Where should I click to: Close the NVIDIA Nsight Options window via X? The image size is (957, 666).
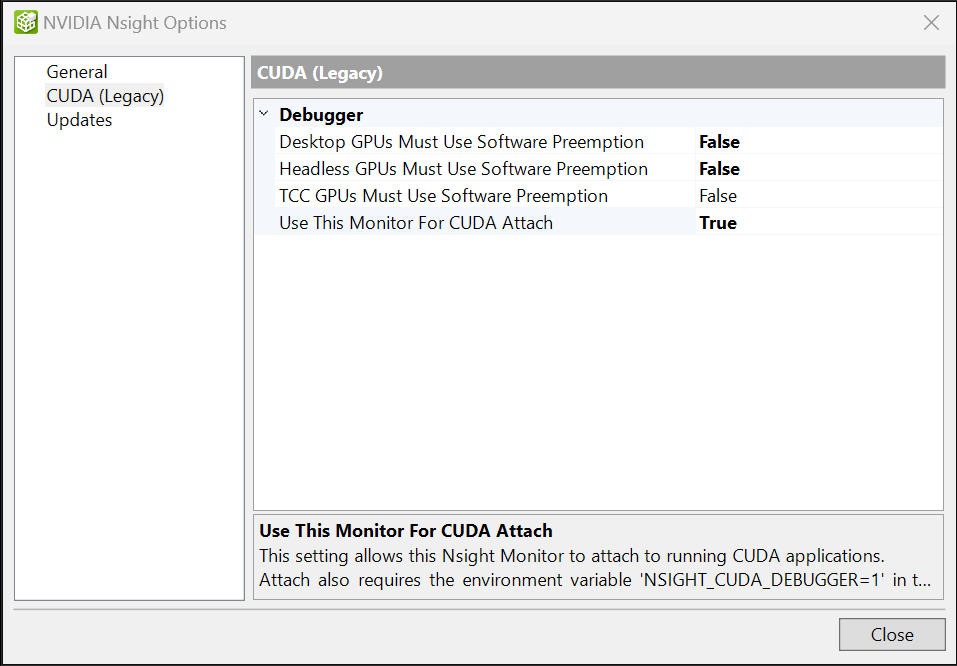(x=931, y=23)
